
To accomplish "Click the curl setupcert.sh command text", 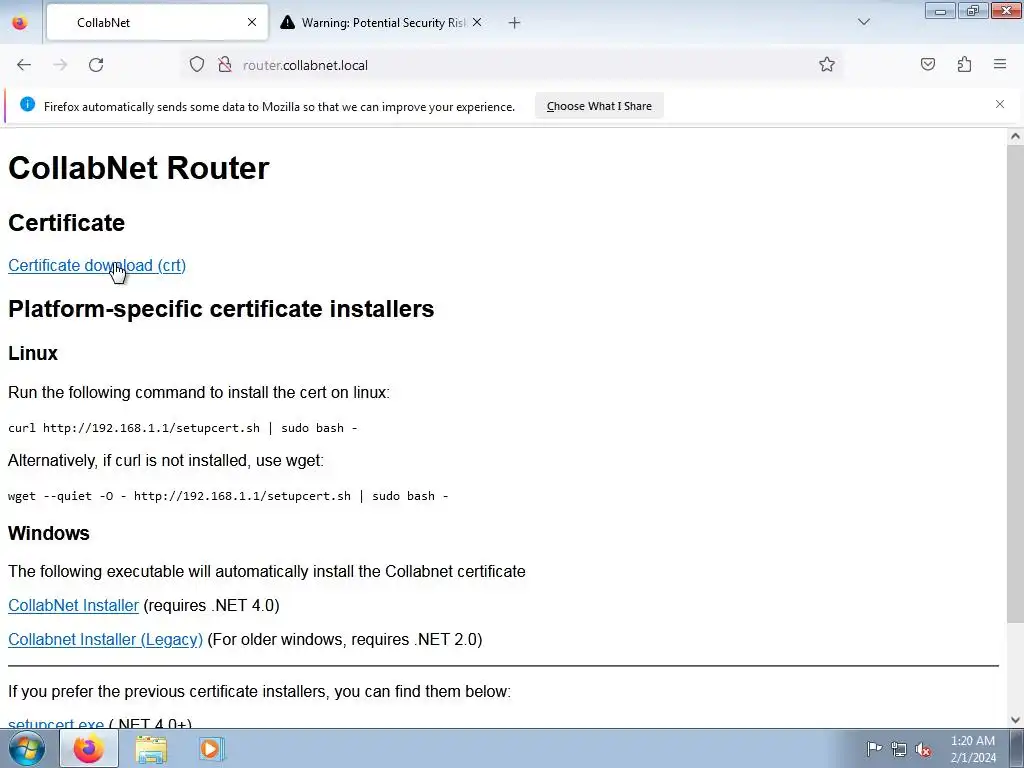I will [x=182, y=428].
